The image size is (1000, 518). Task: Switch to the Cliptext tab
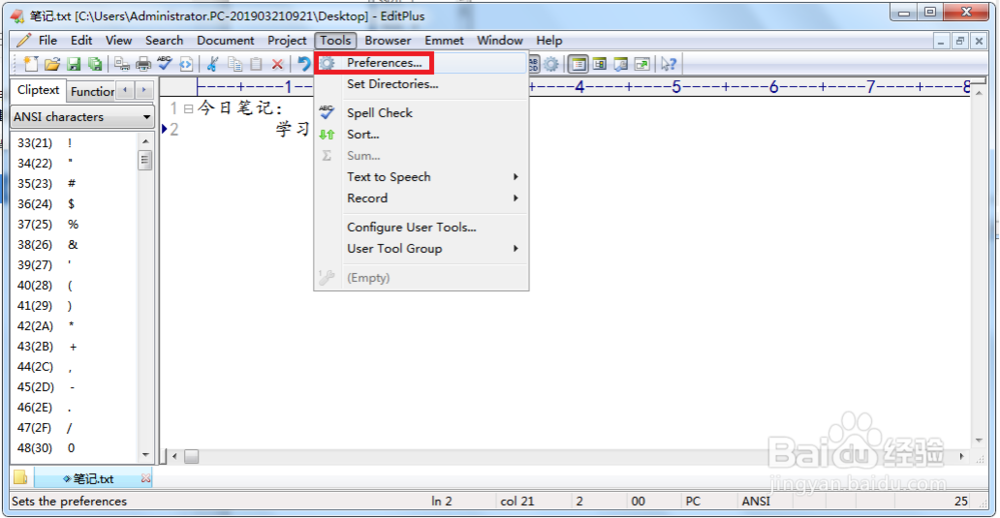coord(38,90)
